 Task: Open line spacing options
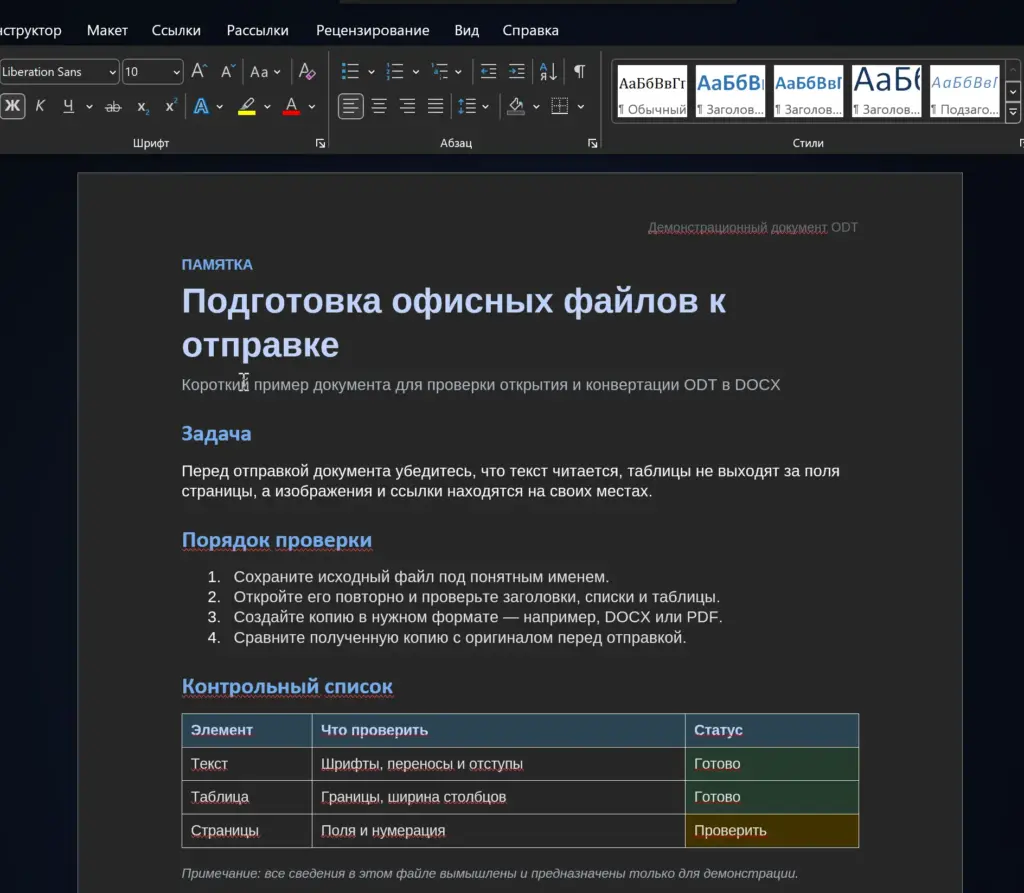point(473,106)
